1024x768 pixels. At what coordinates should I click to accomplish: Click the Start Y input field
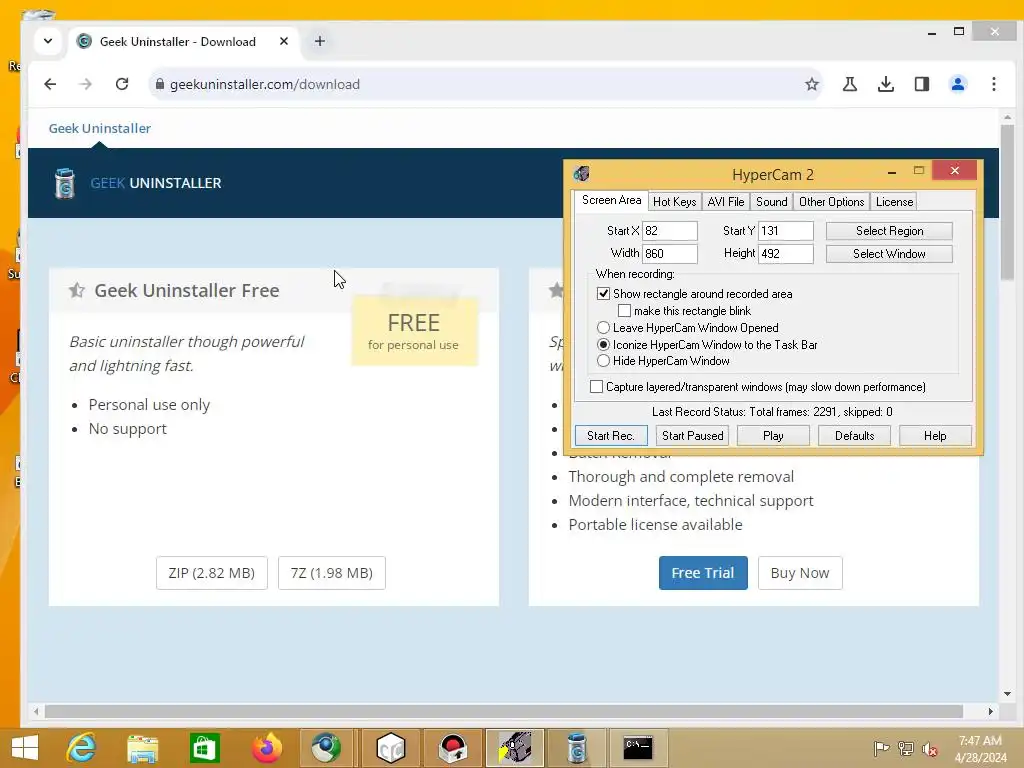[786, 231]
